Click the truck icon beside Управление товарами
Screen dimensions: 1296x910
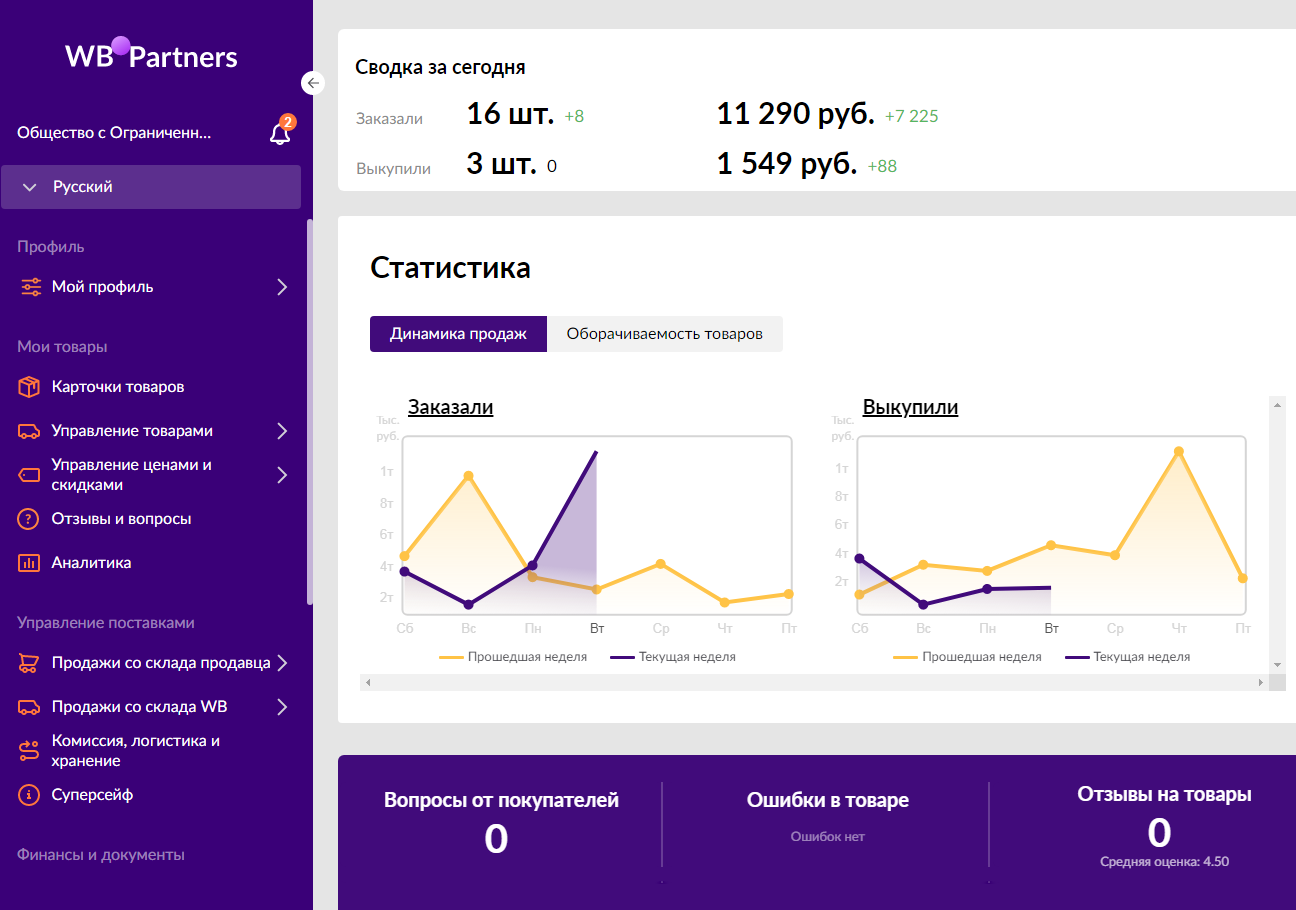30,431
